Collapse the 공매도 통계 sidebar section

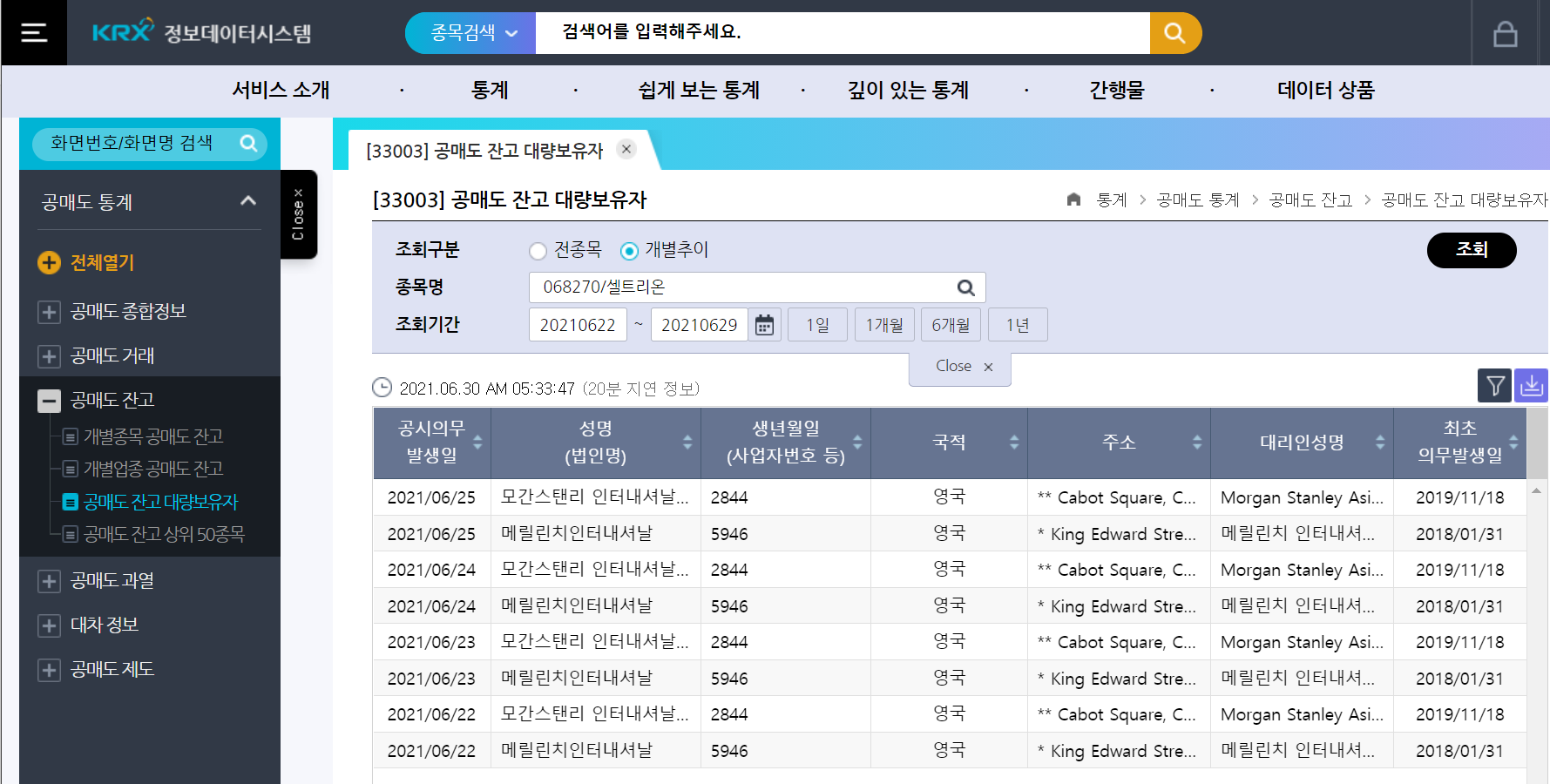247,201
